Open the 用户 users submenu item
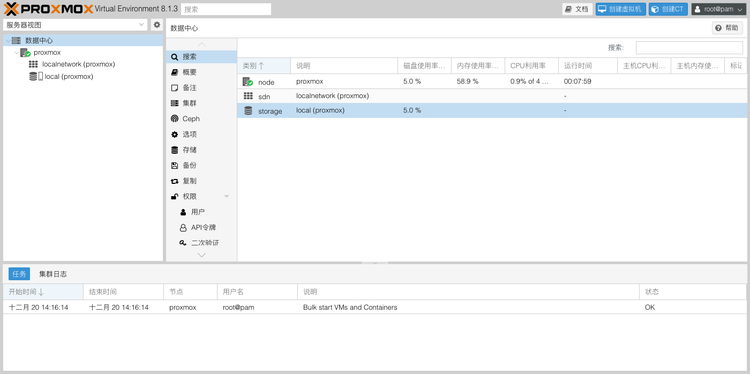This screenshot has width=750, height=374. click(201, 212)
